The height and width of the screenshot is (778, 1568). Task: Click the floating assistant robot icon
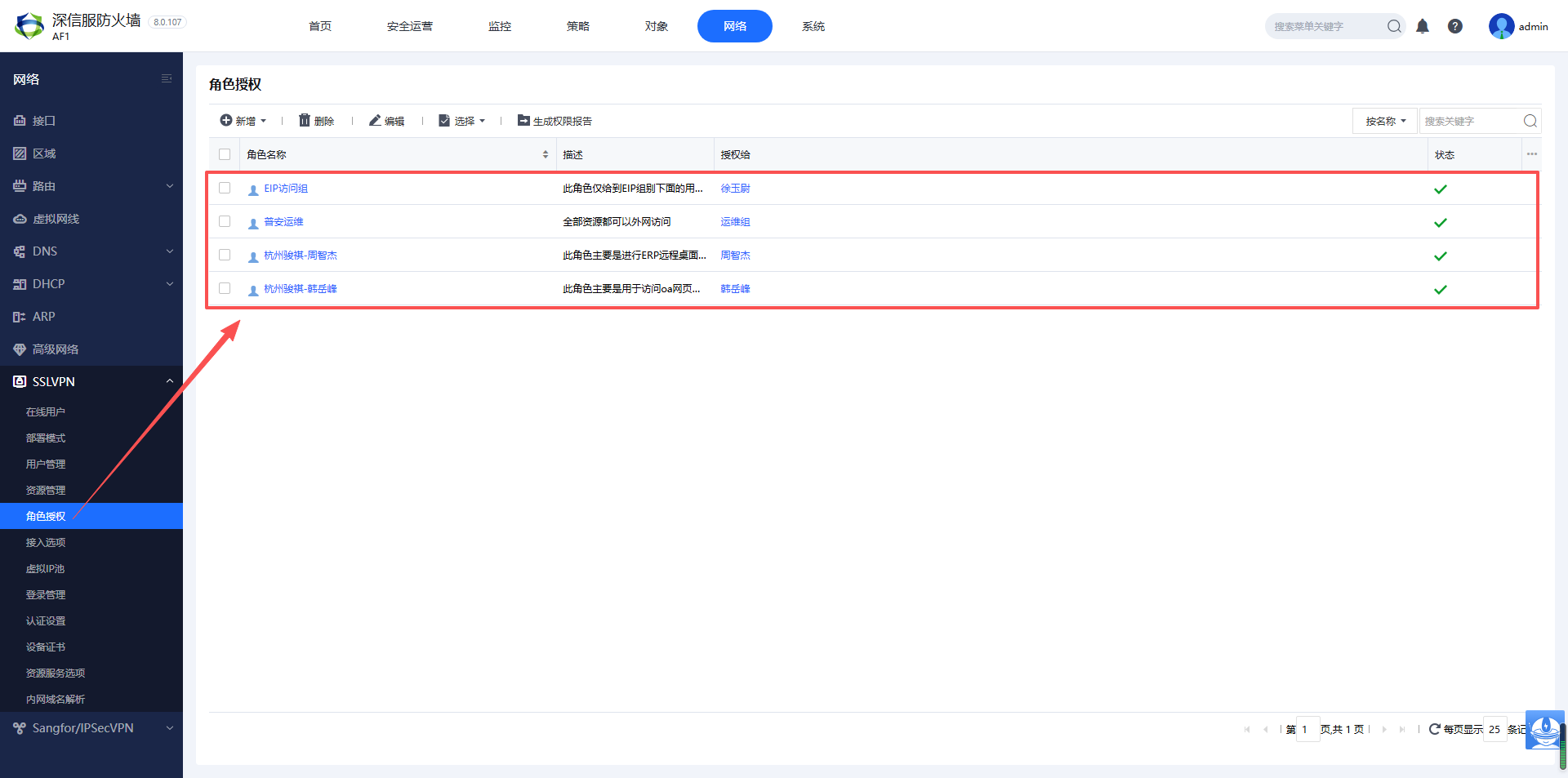pyautogui.click(x=1545, y=730)
